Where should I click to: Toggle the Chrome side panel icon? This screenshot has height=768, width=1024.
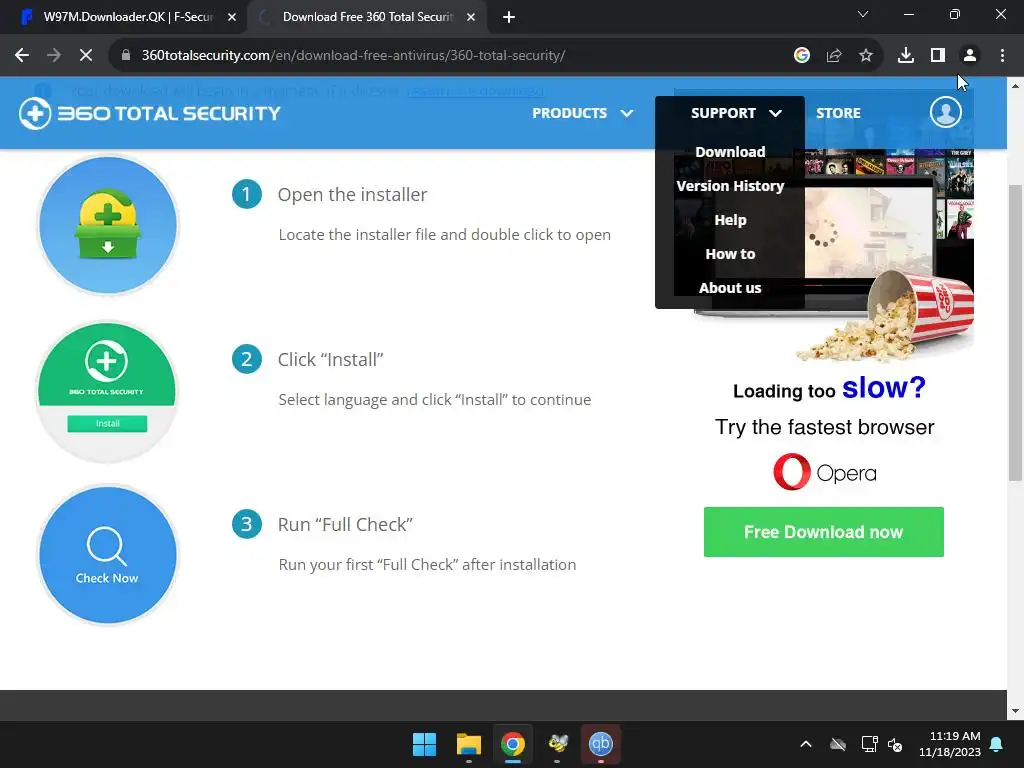coord(938,56)
